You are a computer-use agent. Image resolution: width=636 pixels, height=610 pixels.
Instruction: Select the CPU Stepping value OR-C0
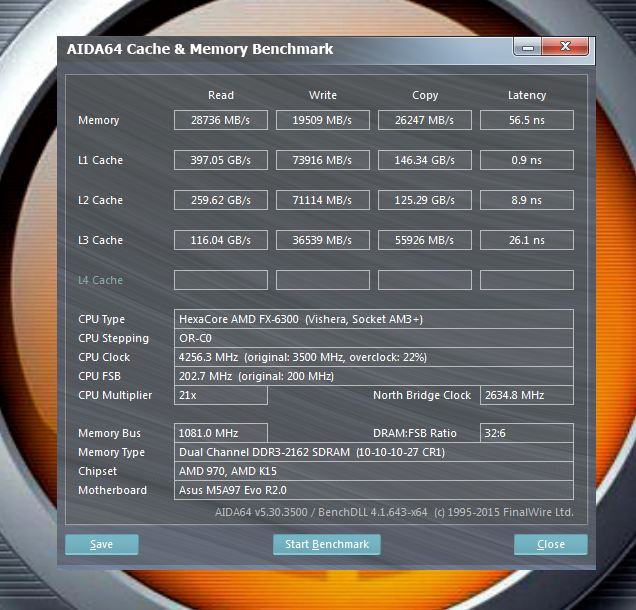click(x=374, y=338)
